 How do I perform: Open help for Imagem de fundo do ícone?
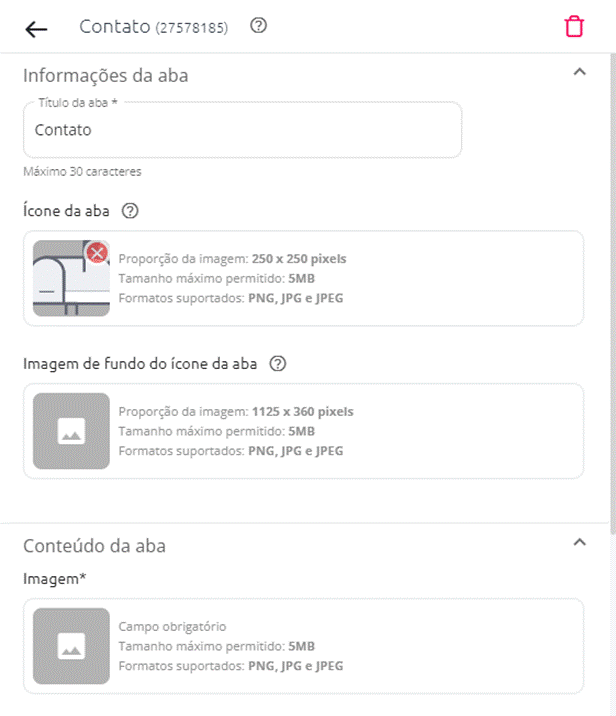point(278,364)
